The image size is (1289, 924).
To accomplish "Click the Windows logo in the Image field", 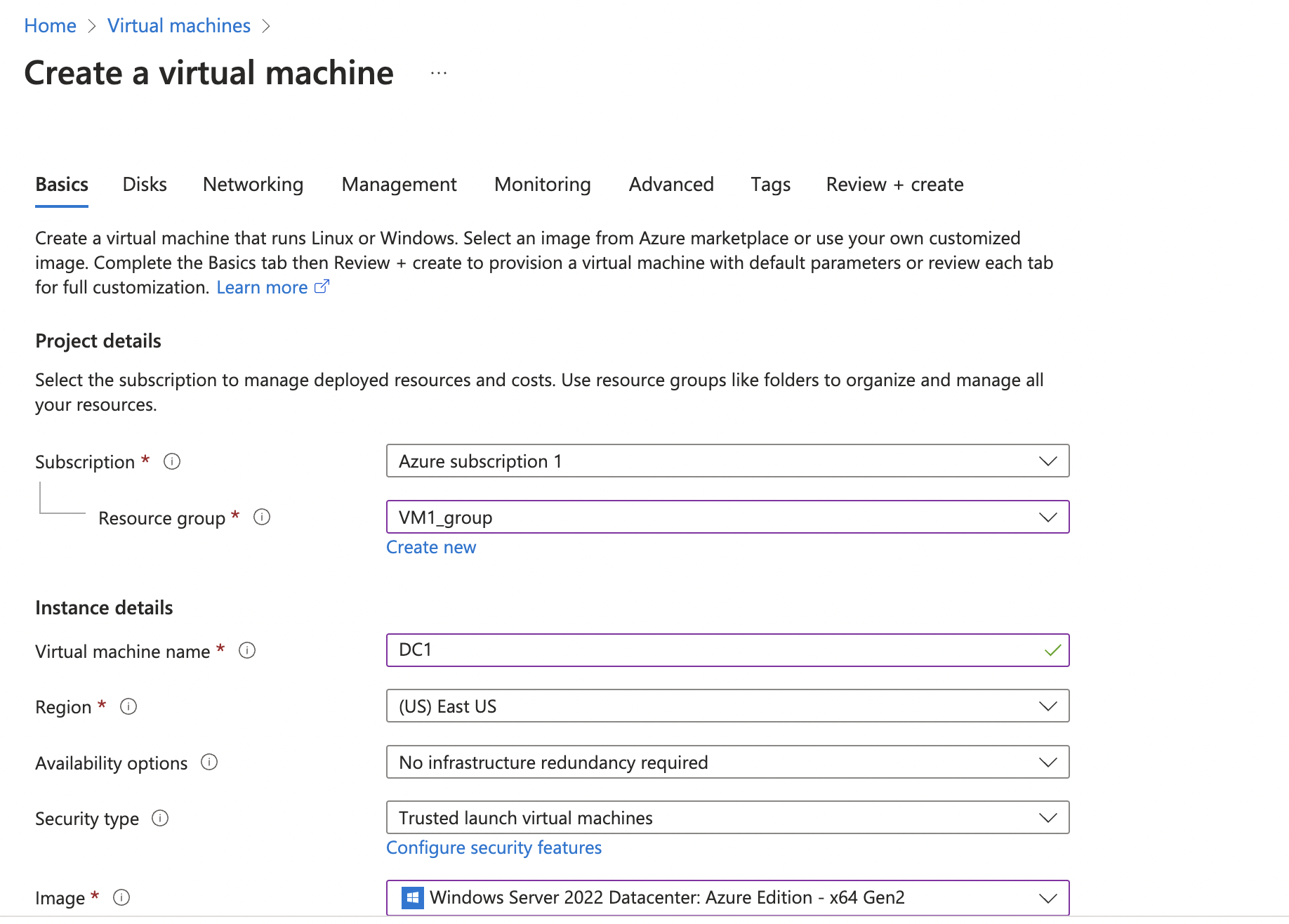I will [413, 898].
